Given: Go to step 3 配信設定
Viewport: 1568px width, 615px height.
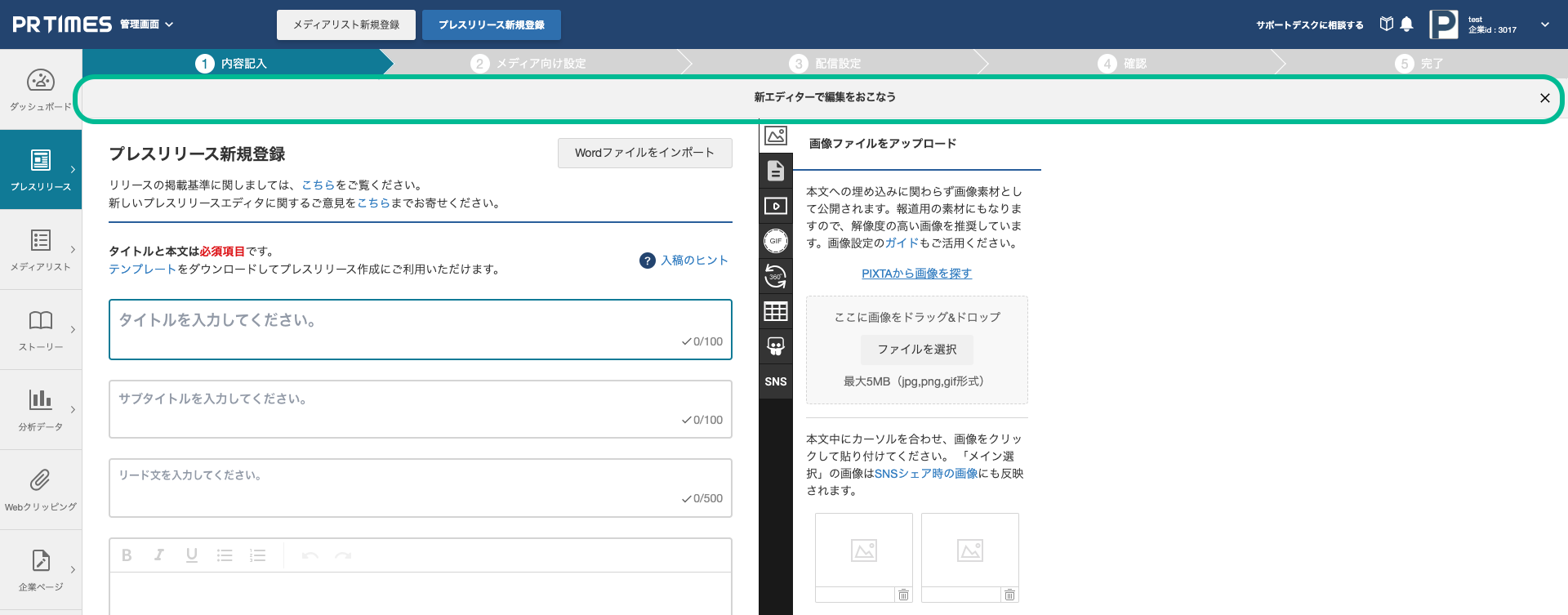Looking at the screenshot, I should pyautogui.click(x=825, y=63).
